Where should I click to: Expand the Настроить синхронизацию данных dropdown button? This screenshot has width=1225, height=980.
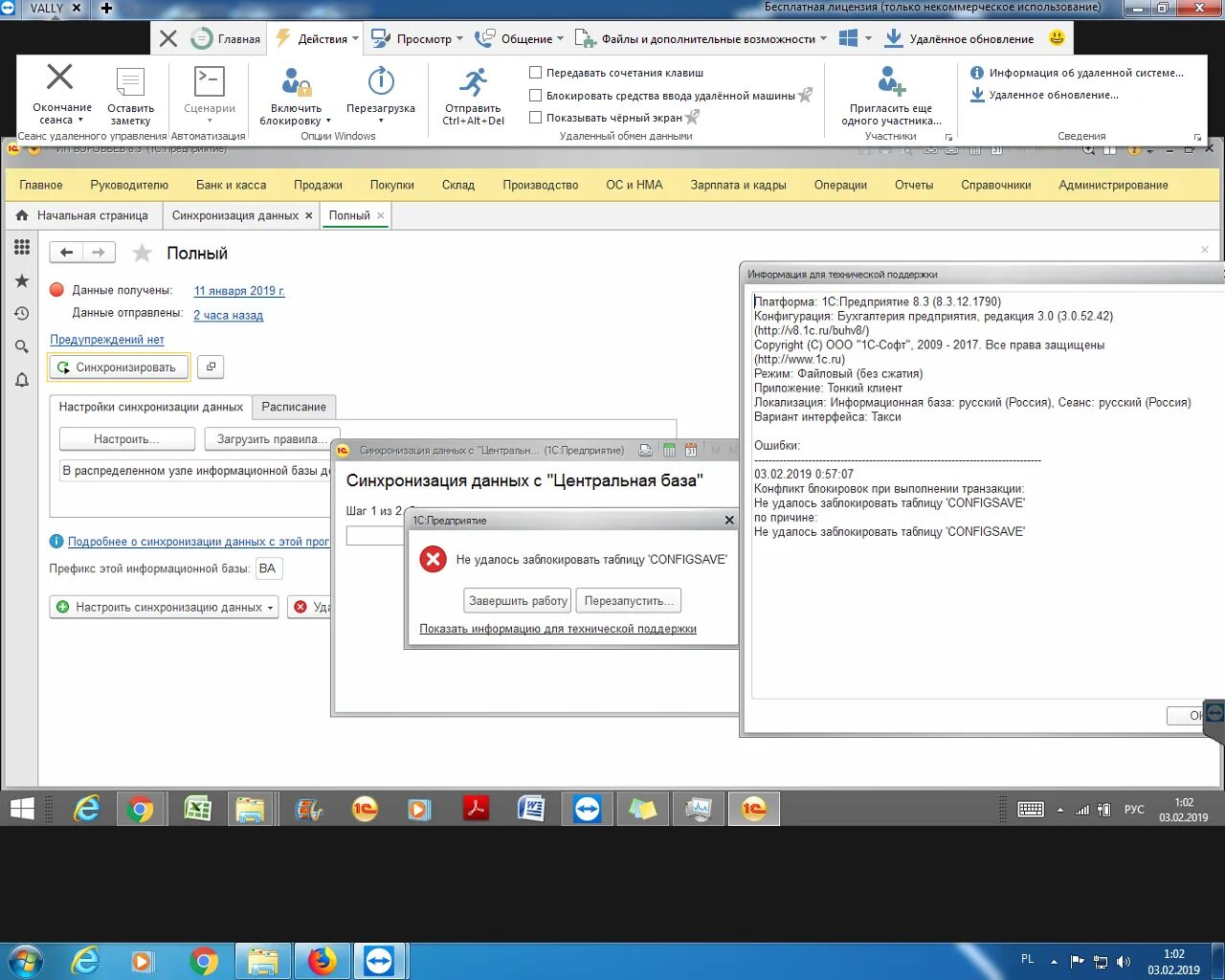click(271, 608)
